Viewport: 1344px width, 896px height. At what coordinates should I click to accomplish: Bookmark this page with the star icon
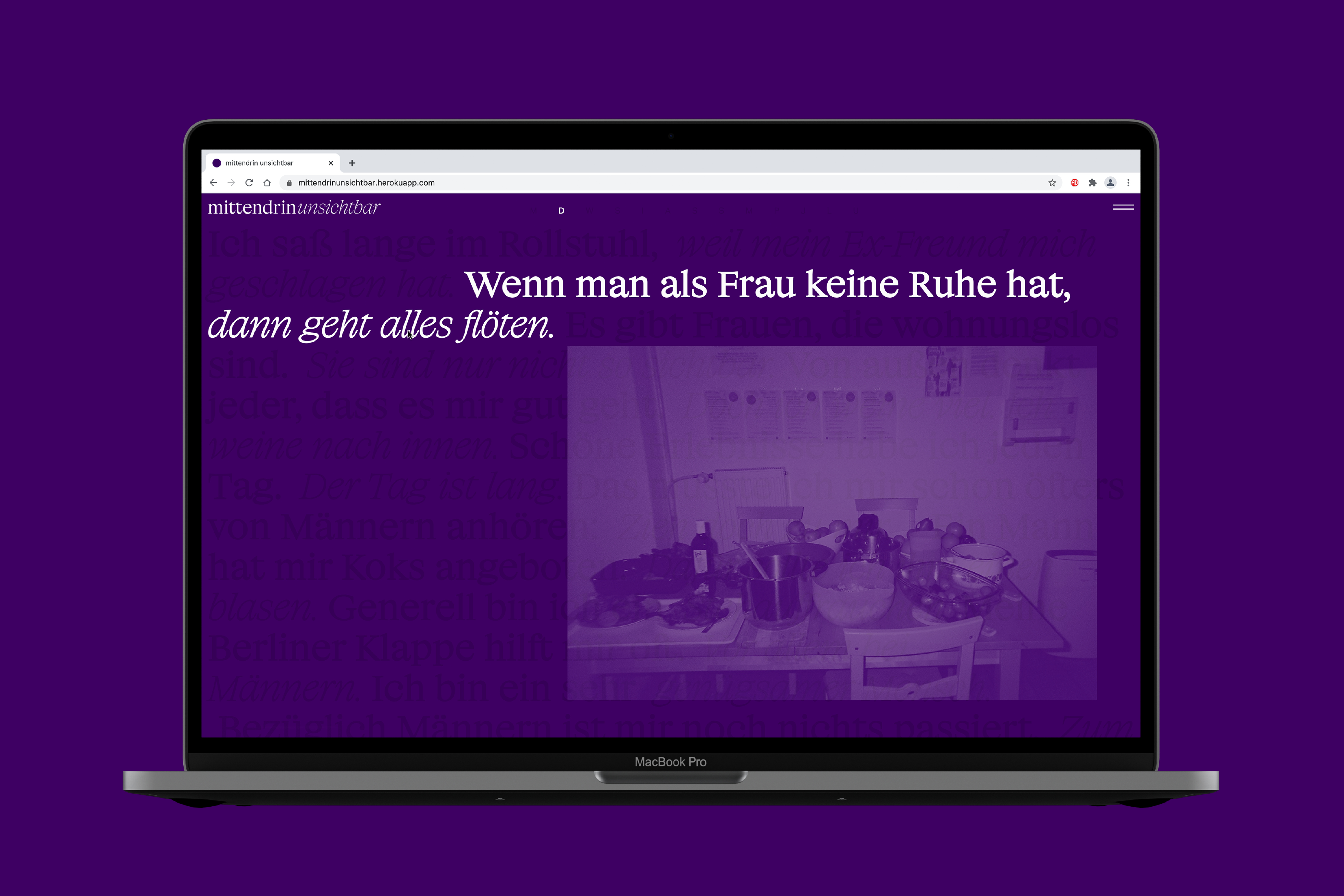point(1052,183)
